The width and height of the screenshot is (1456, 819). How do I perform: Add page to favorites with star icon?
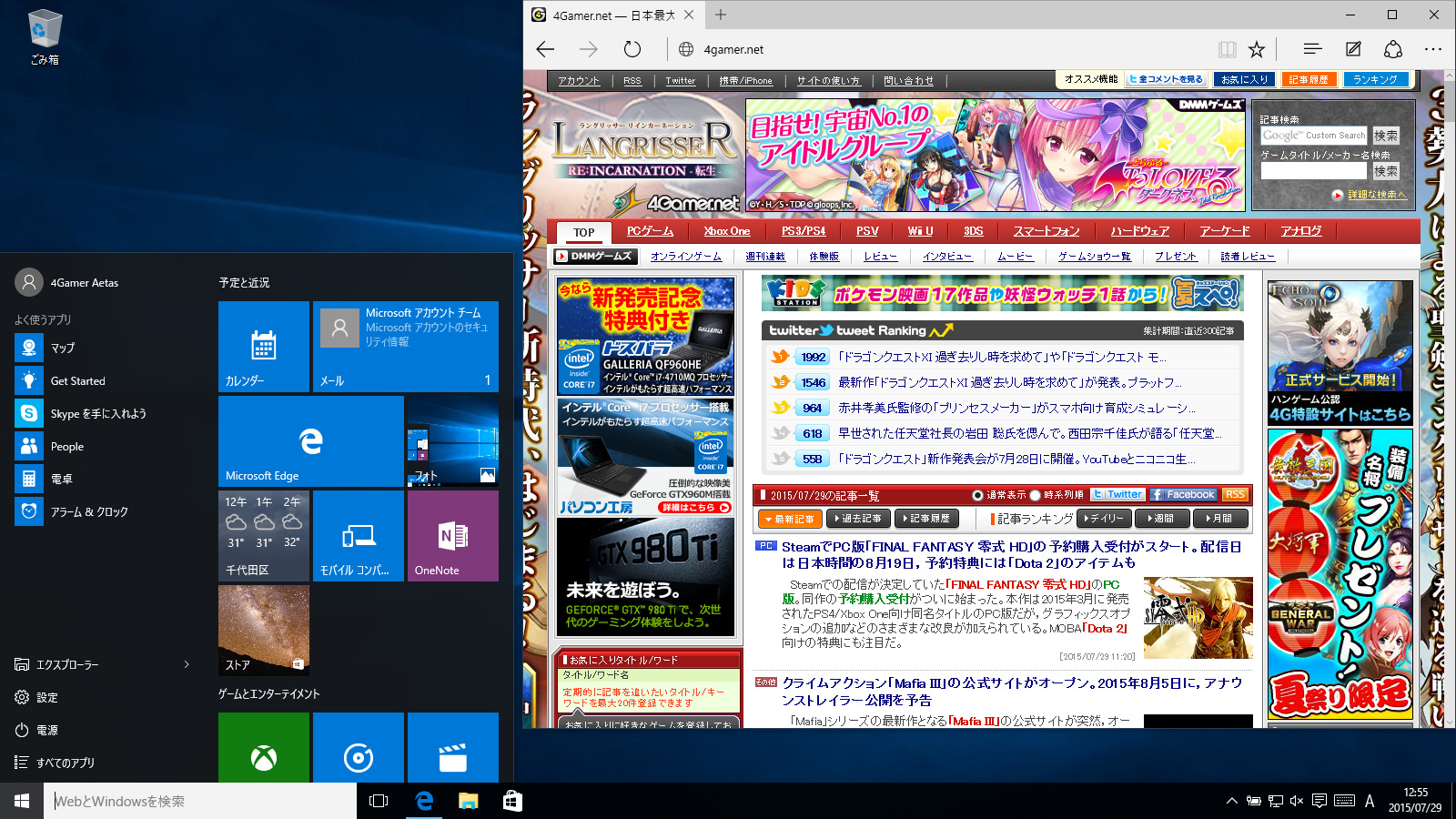pyautogui.click(x=1257, y=49)
